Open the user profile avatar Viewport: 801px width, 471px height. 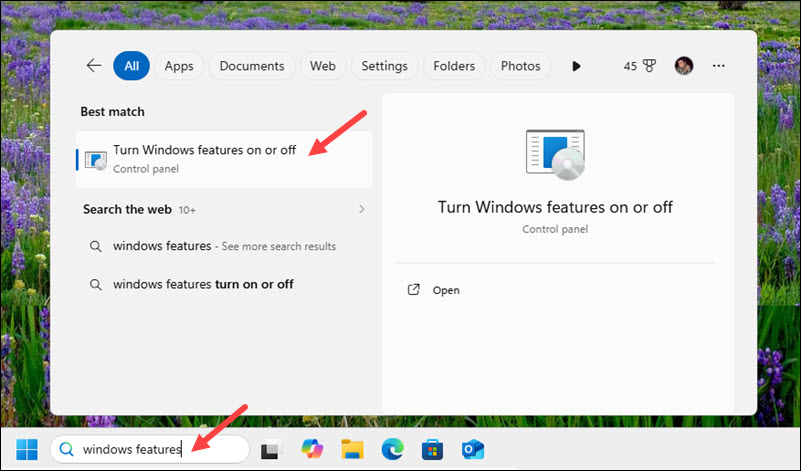(684, 65)
